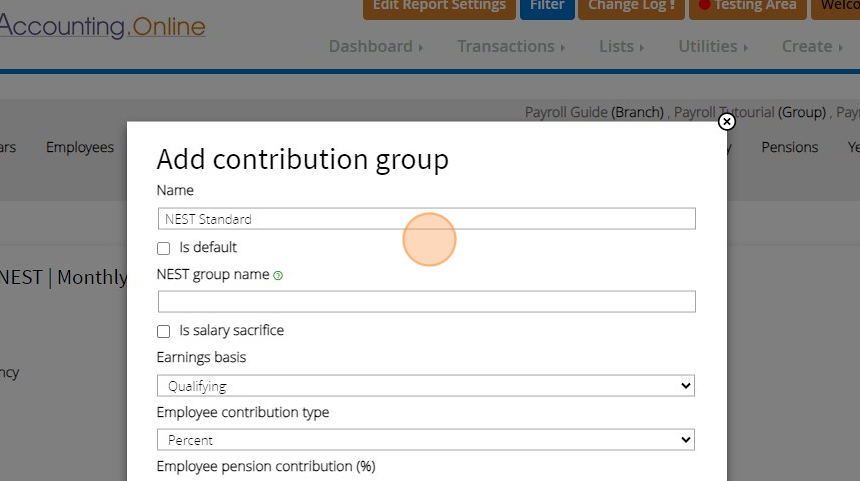Image resolution: width=860 pixels, height=481 pixels.
Task: Close the Add contribution group dialog
Action: (727, 122)
